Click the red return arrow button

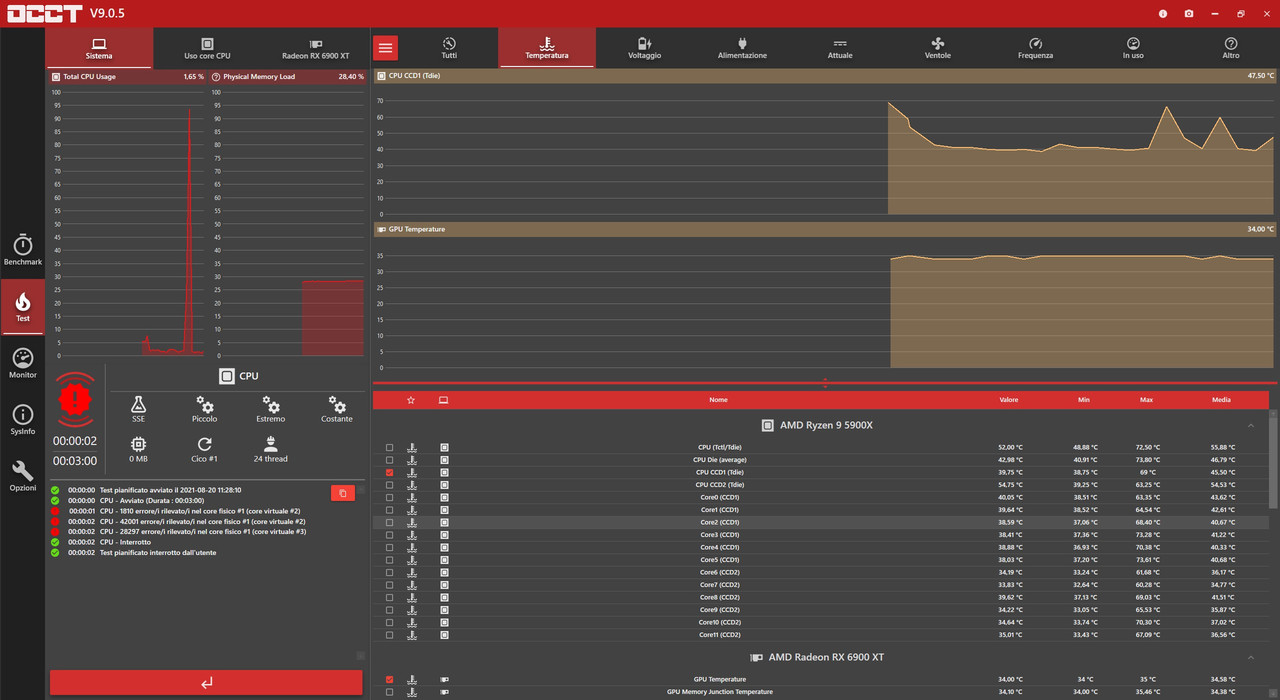pyautogui.click(x=206, y=683)
